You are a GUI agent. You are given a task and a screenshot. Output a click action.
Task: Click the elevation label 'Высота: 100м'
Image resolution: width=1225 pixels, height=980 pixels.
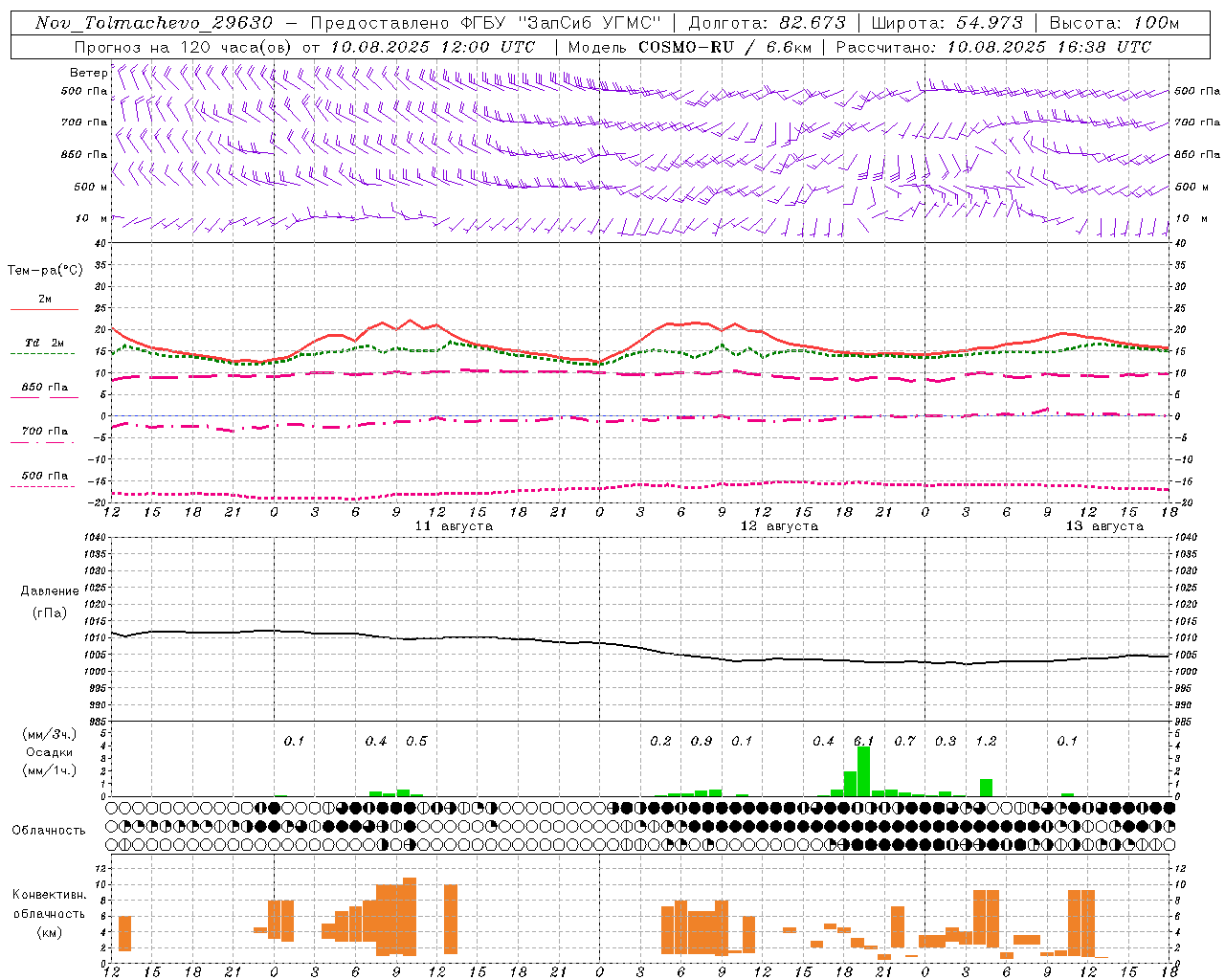[1114, 23]
